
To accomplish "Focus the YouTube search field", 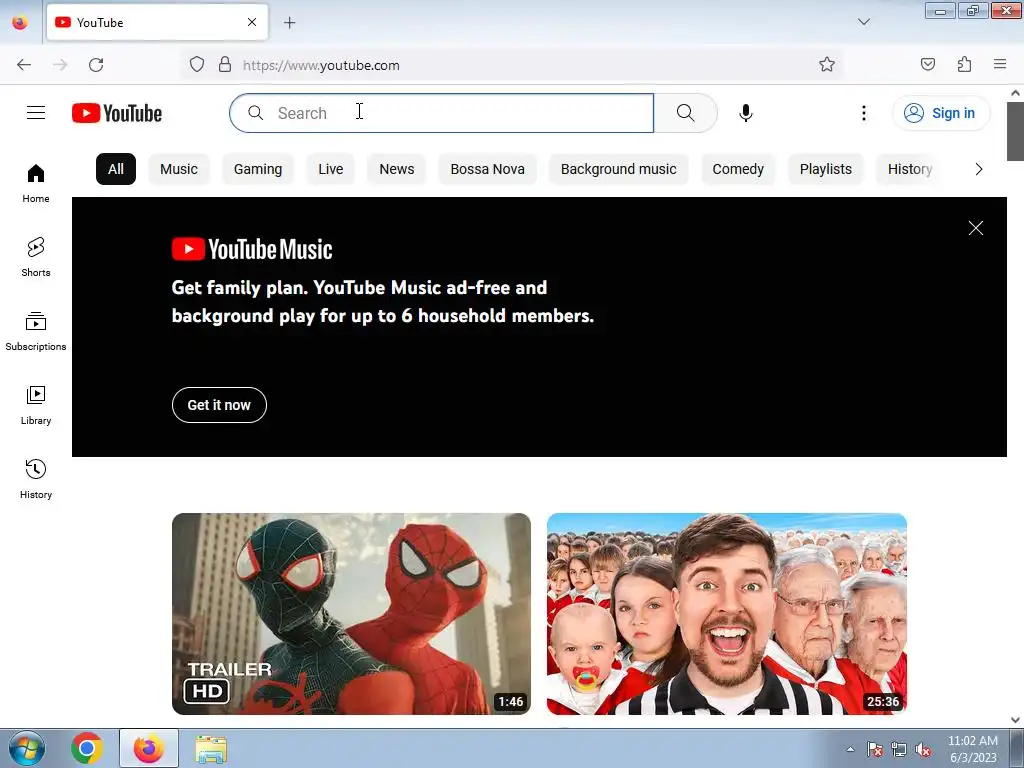I will coord(441,113).
